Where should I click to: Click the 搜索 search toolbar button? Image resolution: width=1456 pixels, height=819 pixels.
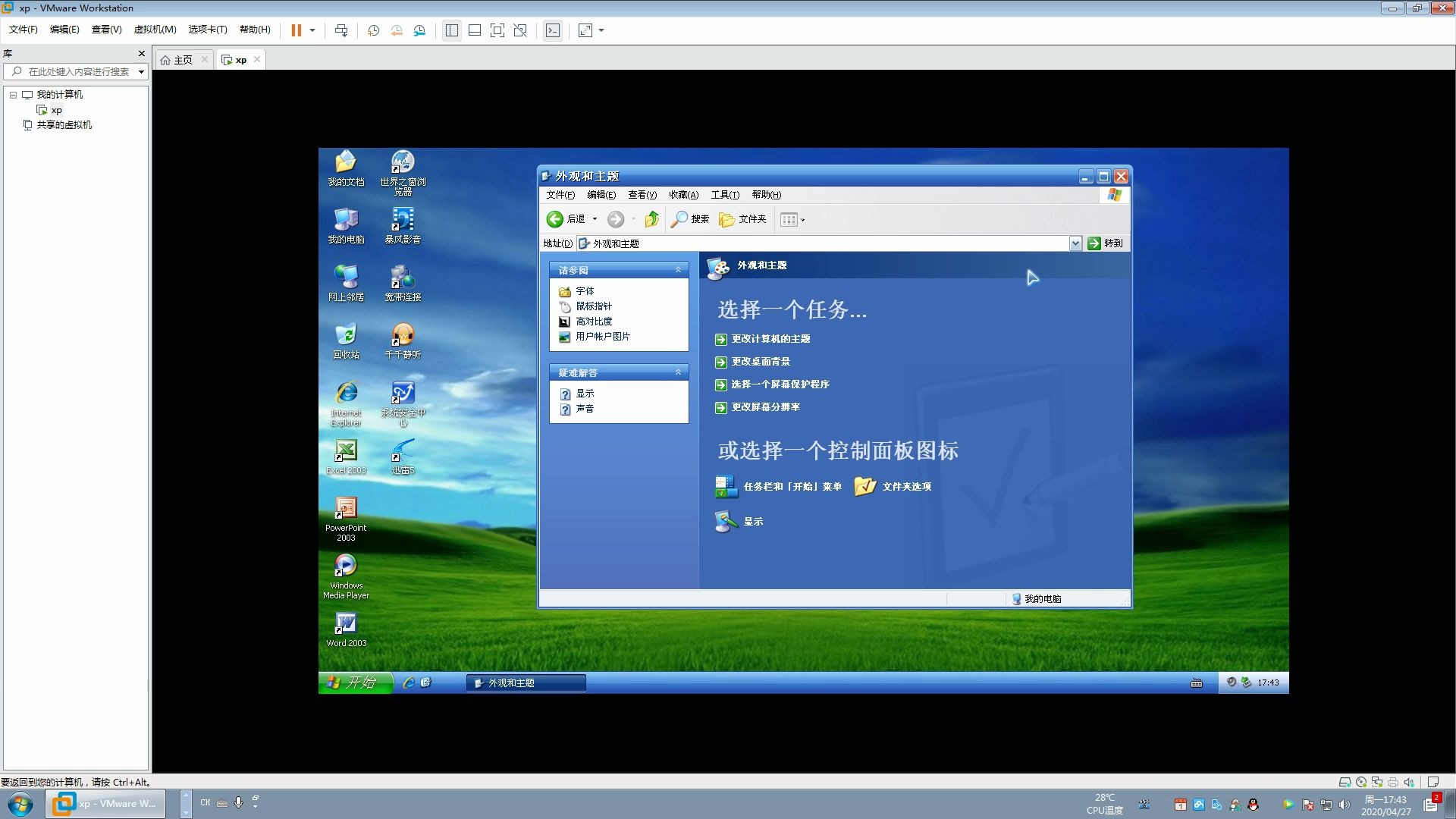(690, 219)
